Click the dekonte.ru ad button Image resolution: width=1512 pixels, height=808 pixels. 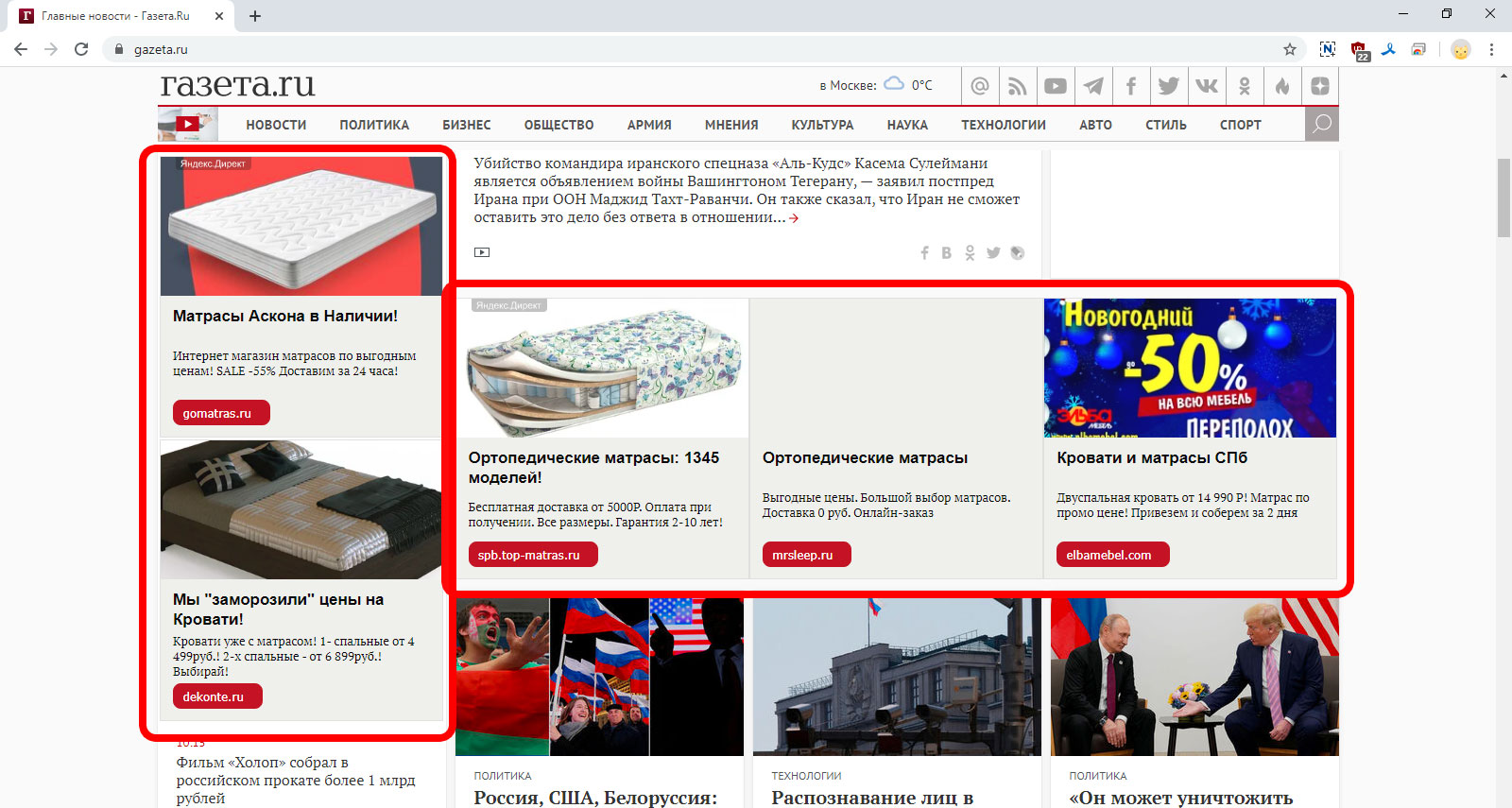pos(217,696)
